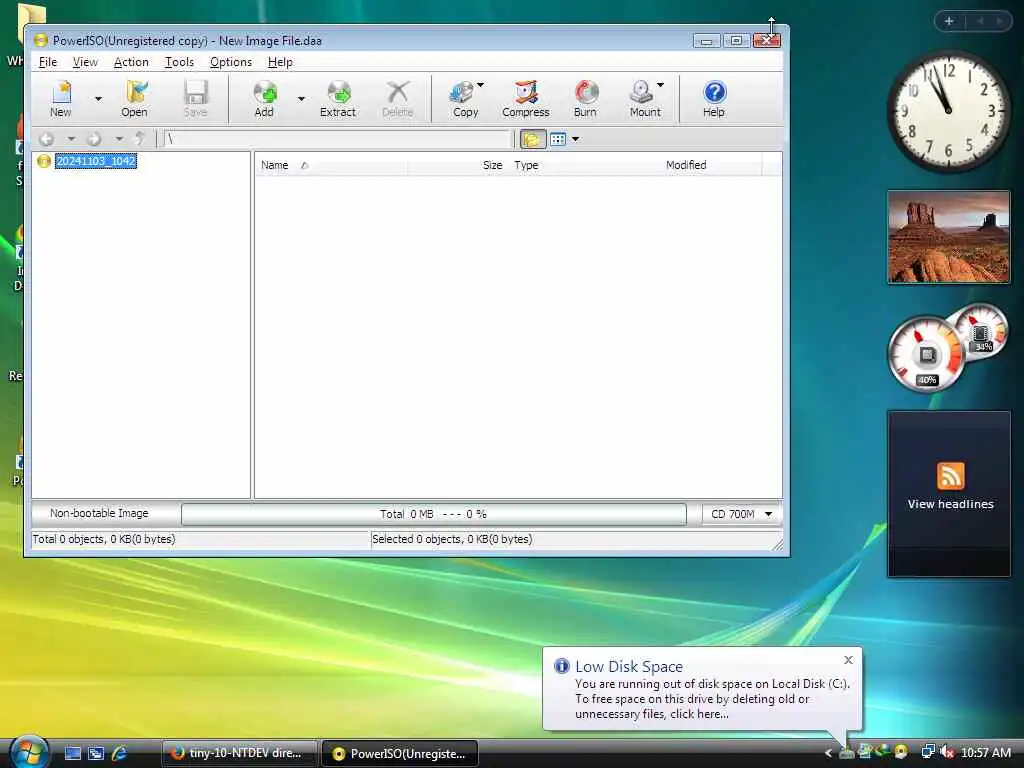Click the network connection tray icon

tap(927, 752)
